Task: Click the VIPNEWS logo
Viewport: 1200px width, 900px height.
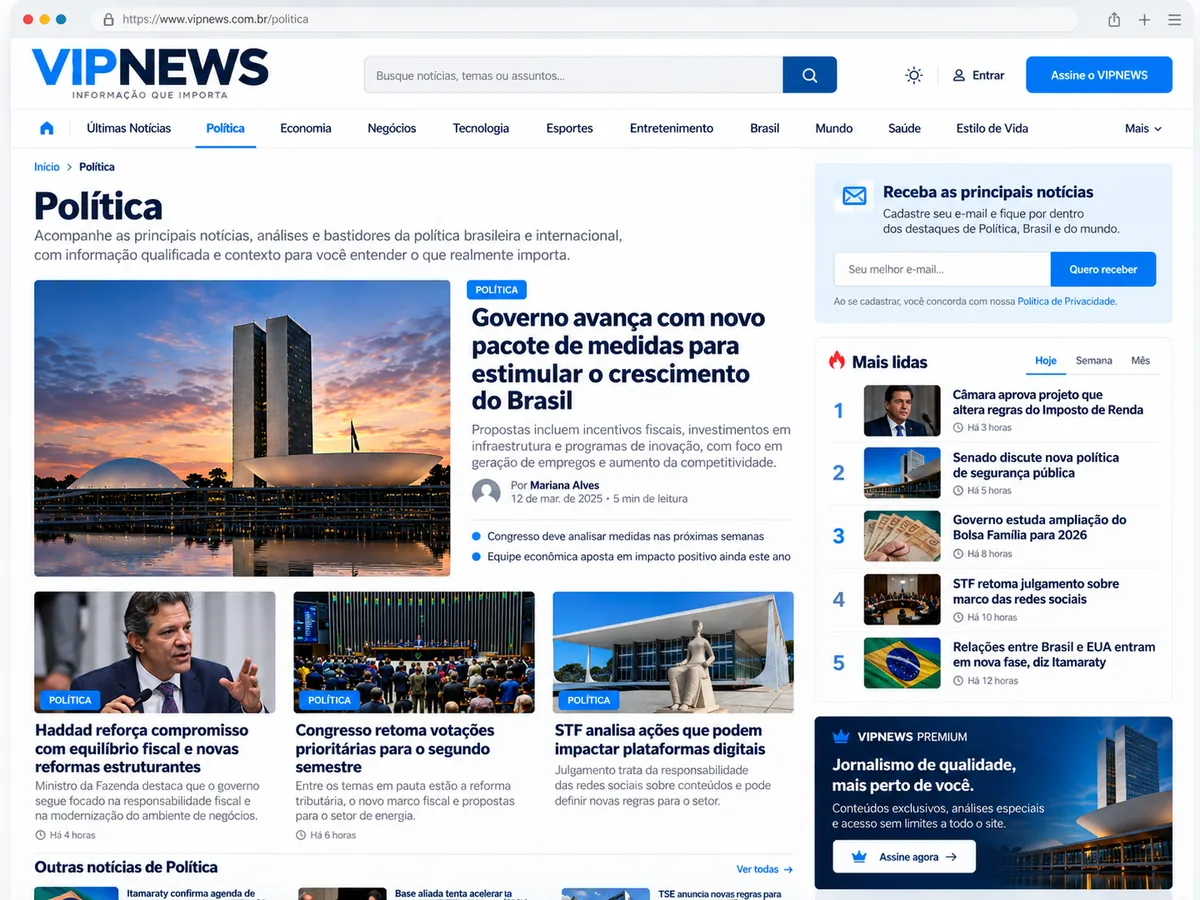Action: point(150,73)
